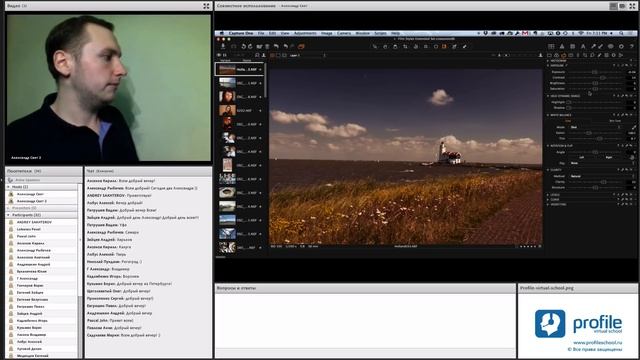
Task: Click the undo arrow toolbar icon
Action: click(276, 47)
